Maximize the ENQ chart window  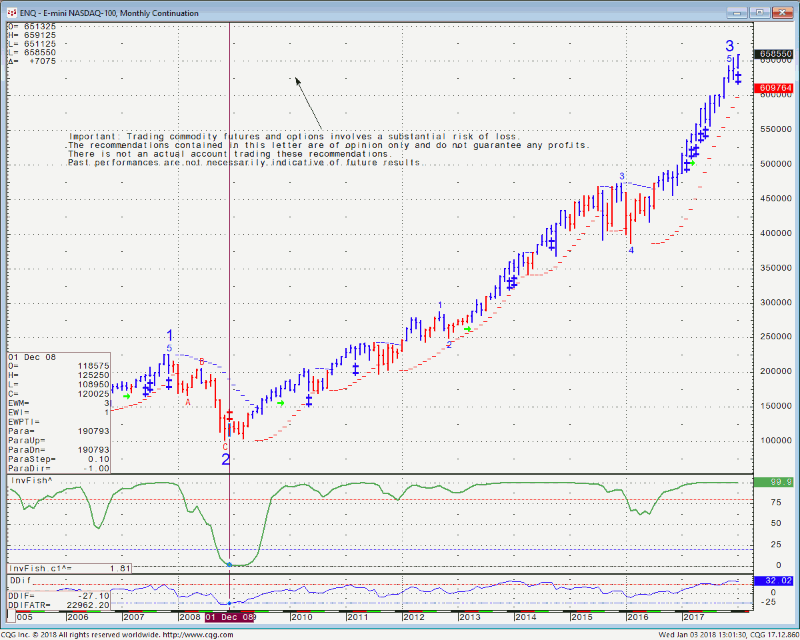point(760,12)
